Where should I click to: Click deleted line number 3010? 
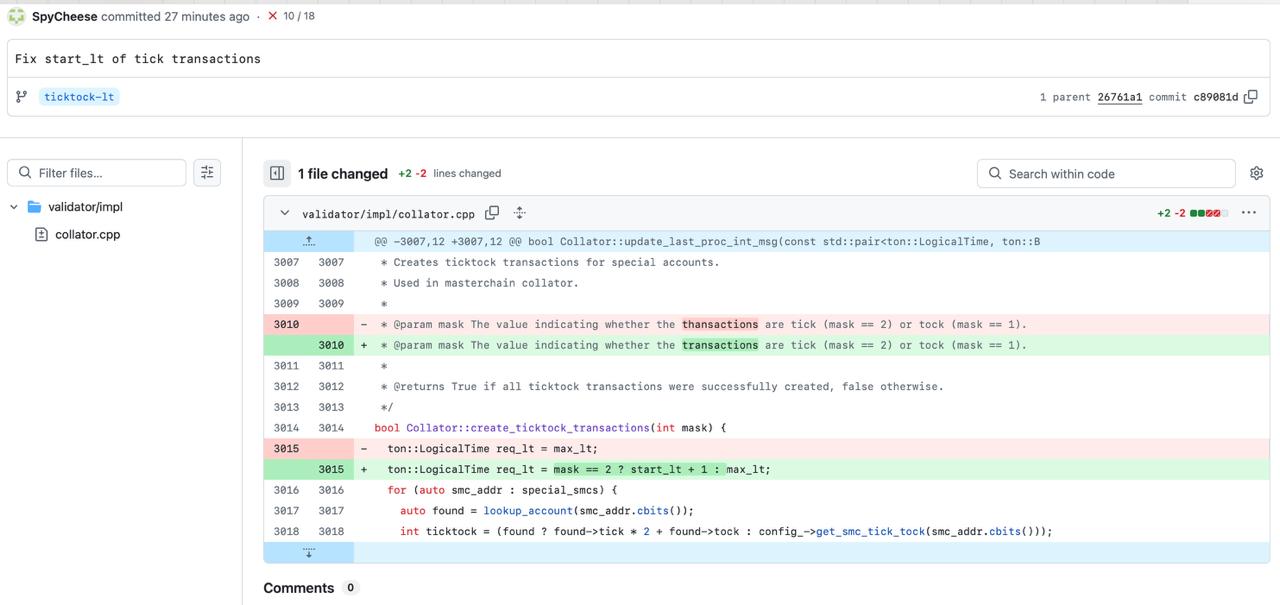286,324
